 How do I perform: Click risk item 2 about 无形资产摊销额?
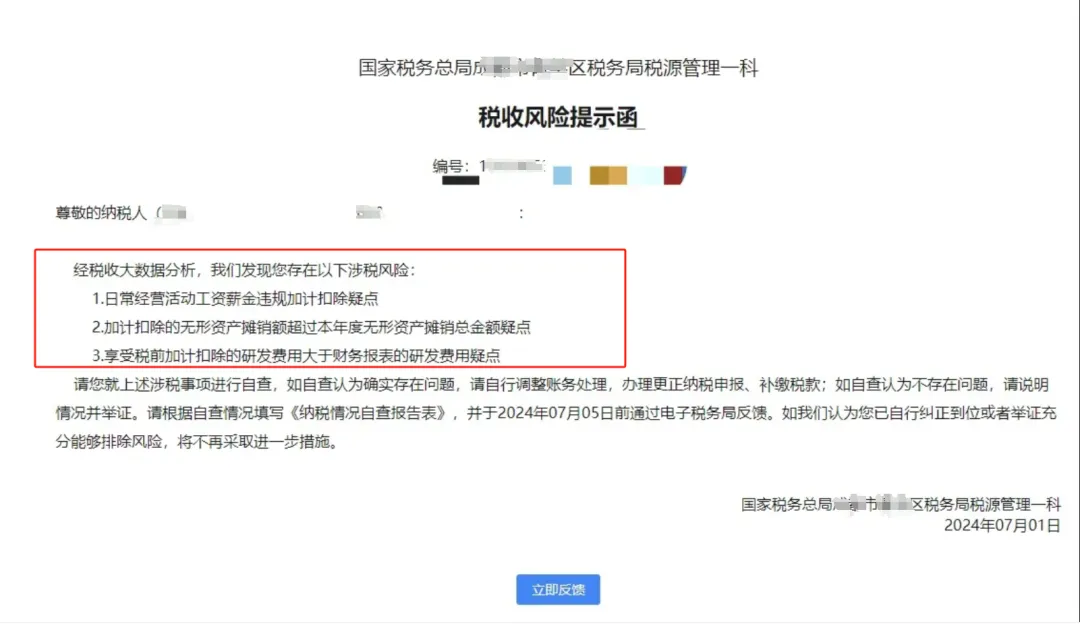click(x=311, y=327)
